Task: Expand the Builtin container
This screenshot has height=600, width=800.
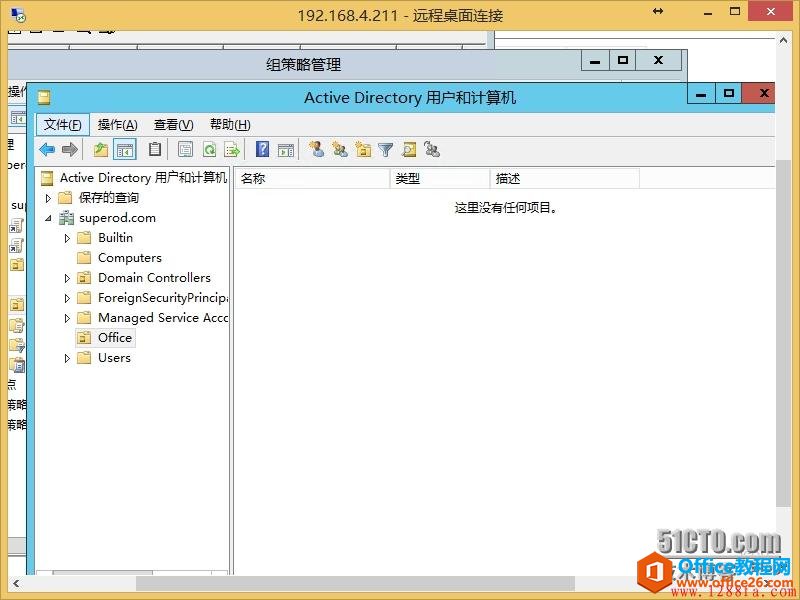Action: (67, 238)
